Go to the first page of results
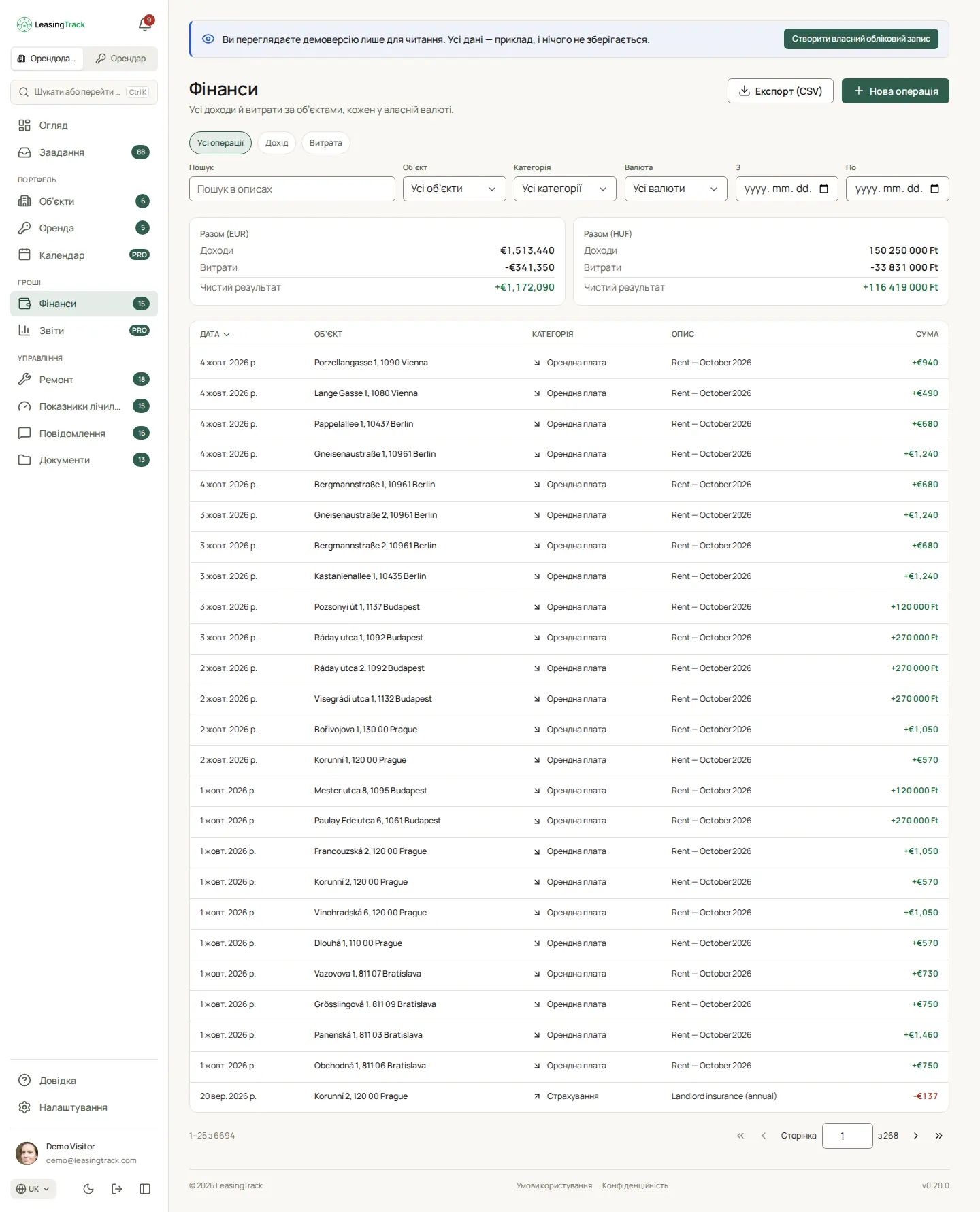Image resolution: width=980 pixels, height=1212 pixels. pos(740,1136)
